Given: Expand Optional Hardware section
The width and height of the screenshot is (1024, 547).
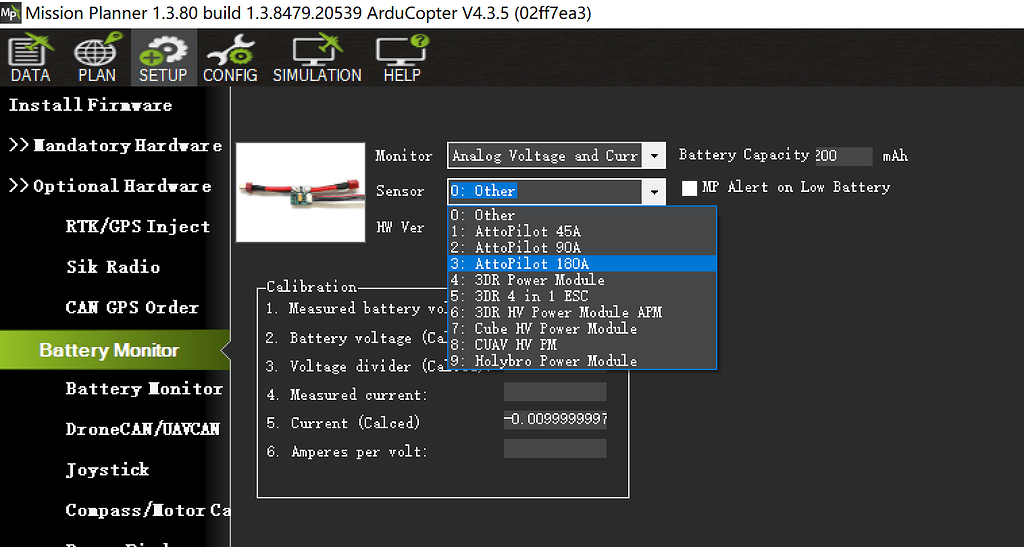Looking at the screenshot, I should coord(110,186).
